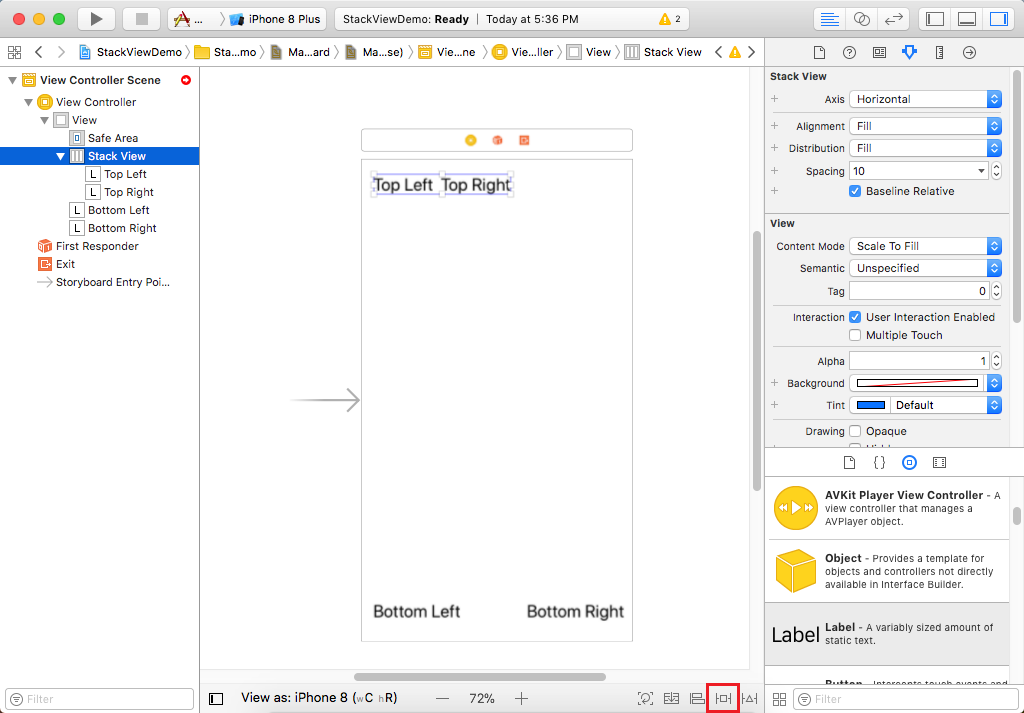Collapse the View Controller Scene row
Image resolution: width=1024 pixels, height=713 pixels.
12,80
